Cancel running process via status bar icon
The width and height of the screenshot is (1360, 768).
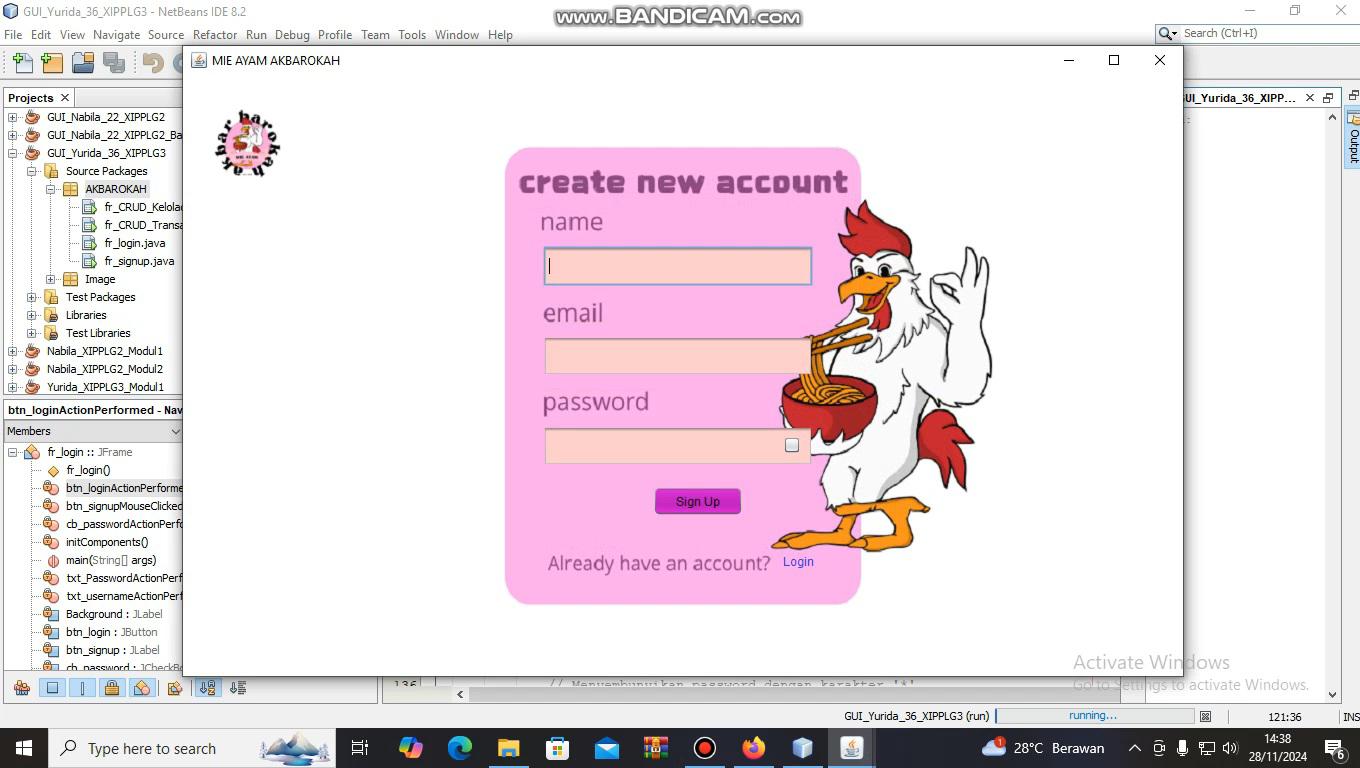(1206, 716)
